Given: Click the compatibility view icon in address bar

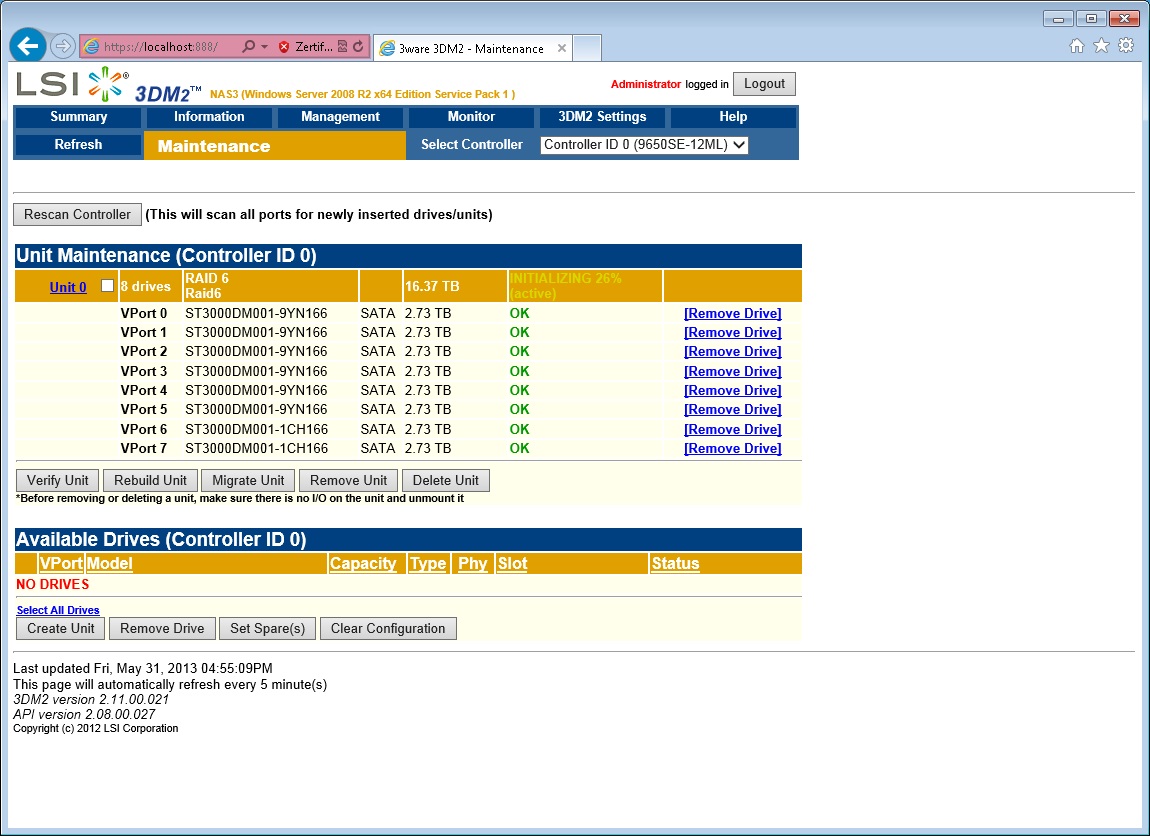Looking at the screenshot, I should (342, 47).
